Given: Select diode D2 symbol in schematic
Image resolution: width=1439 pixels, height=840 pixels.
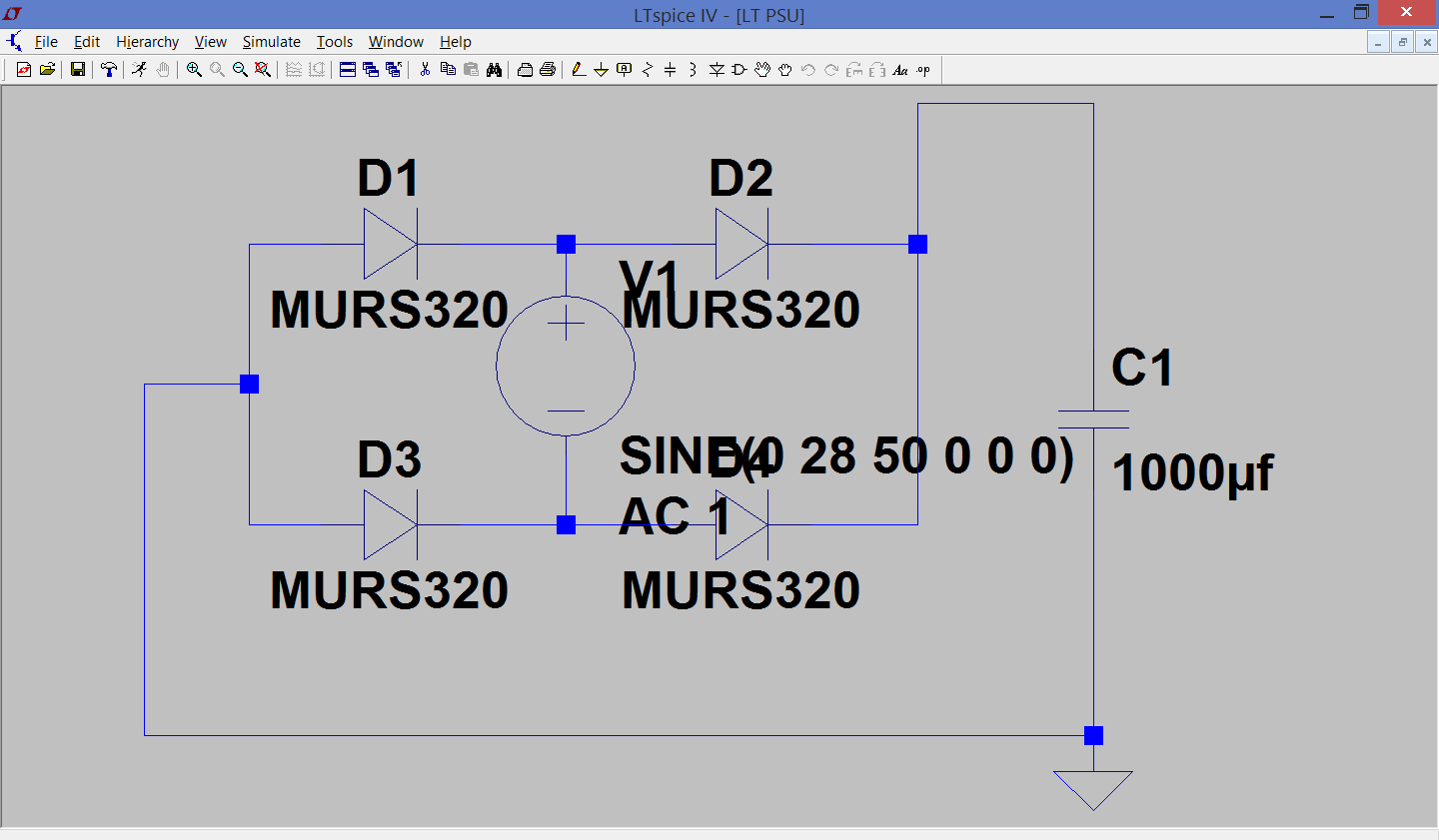Looking at the screenshot, I should point(742,244).
